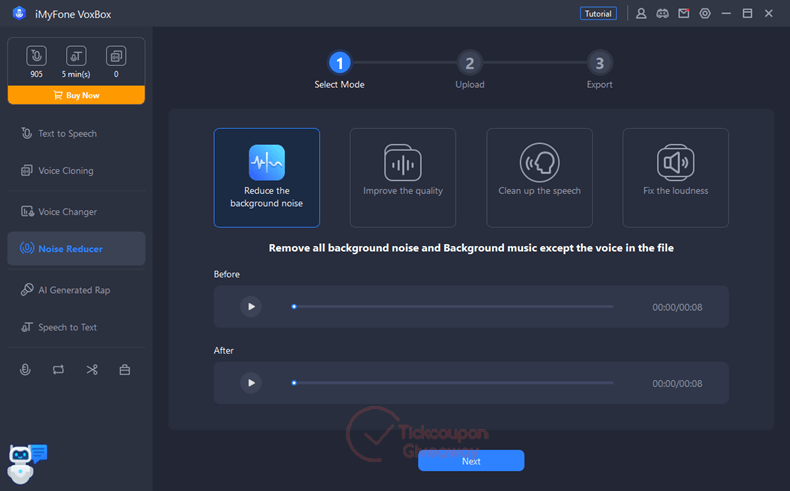Close the VoxBox window
This screenshot has width=790, height=491.
pos(768,14)
